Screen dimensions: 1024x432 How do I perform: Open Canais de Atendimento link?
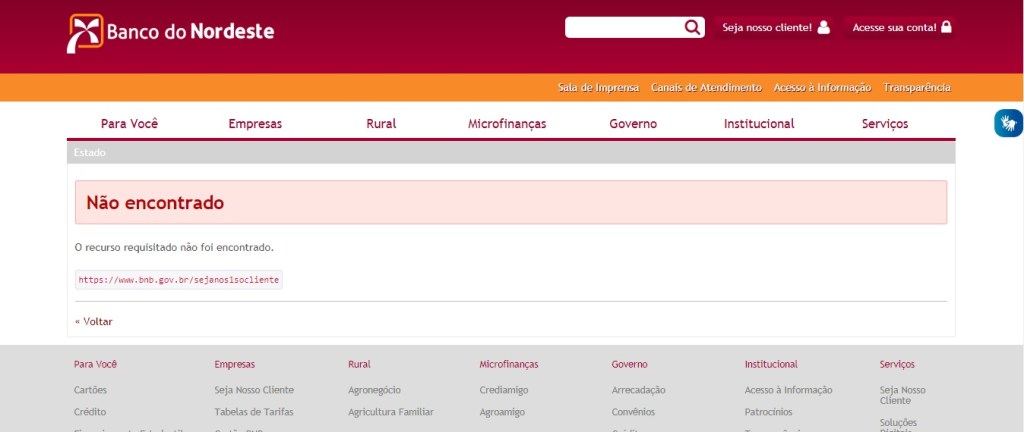click(706, 87)
